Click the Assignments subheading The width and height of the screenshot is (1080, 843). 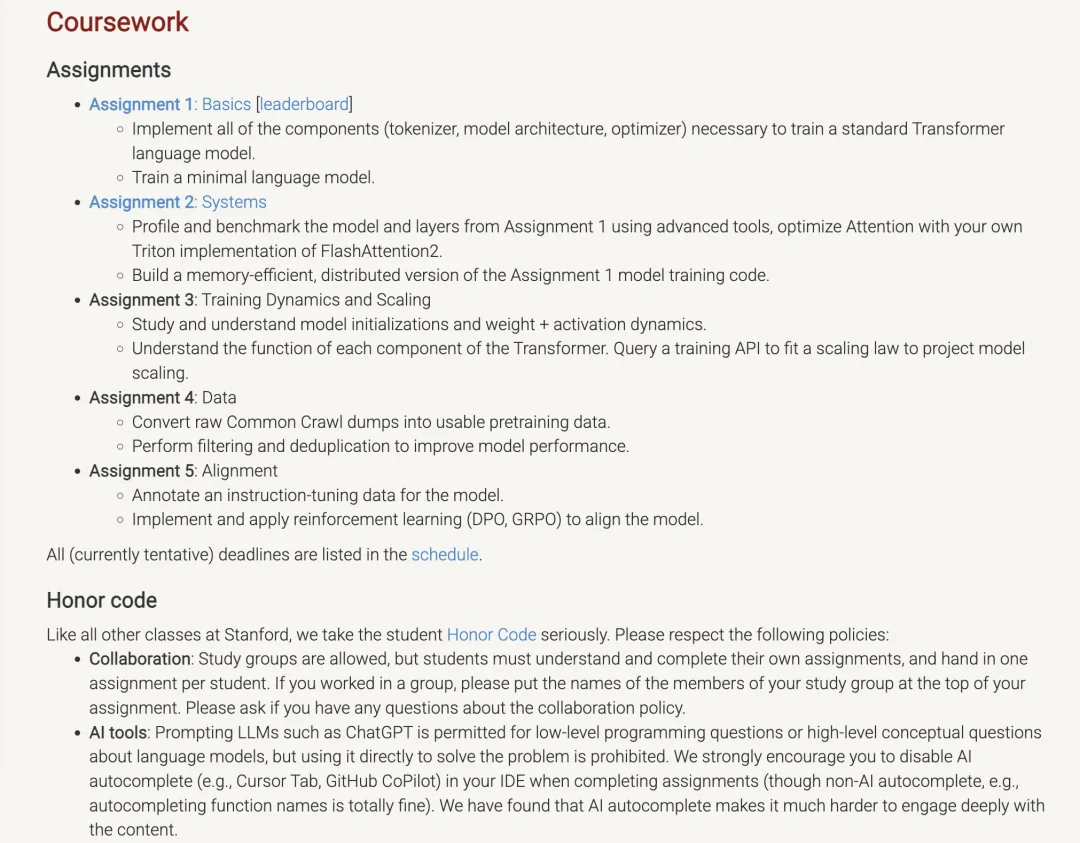tap(109, 70)
